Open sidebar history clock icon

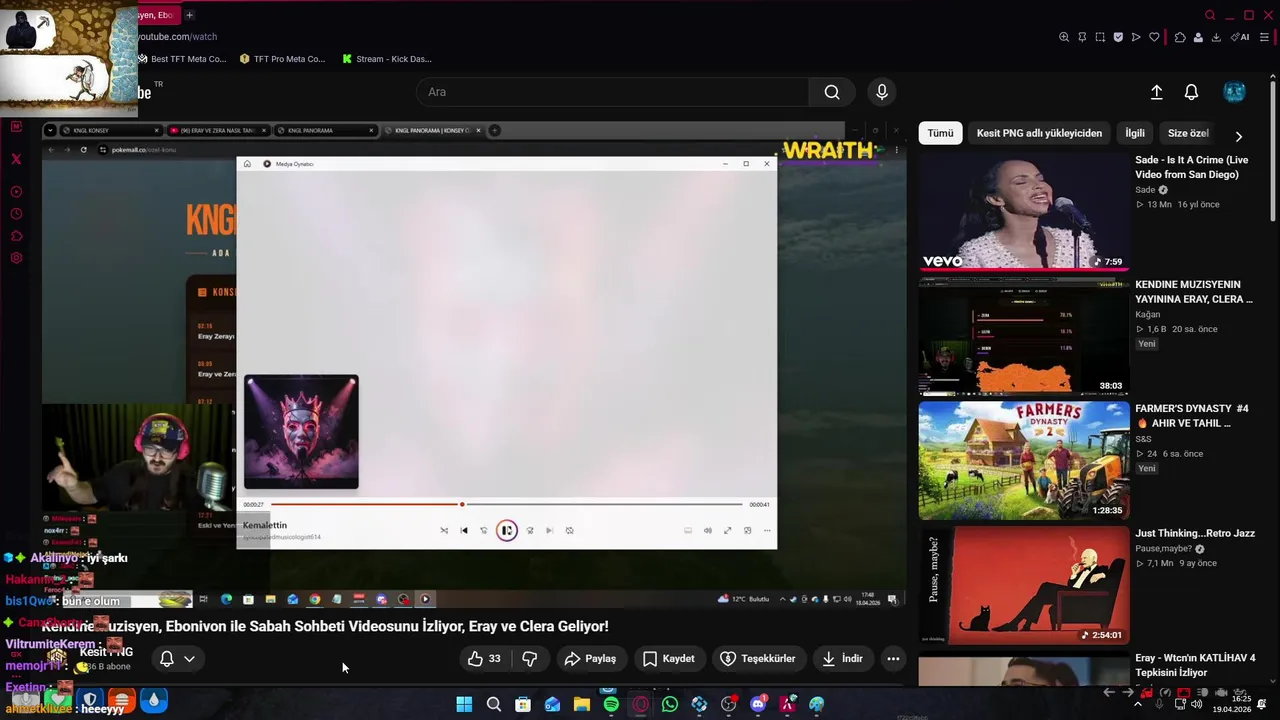coord(16,214)
